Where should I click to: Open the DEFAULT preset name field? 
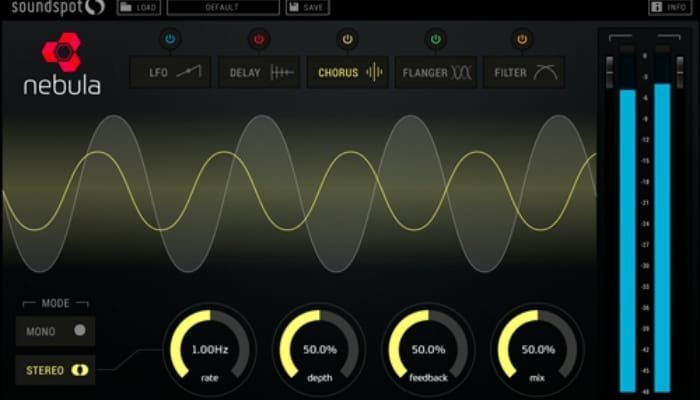223,7
